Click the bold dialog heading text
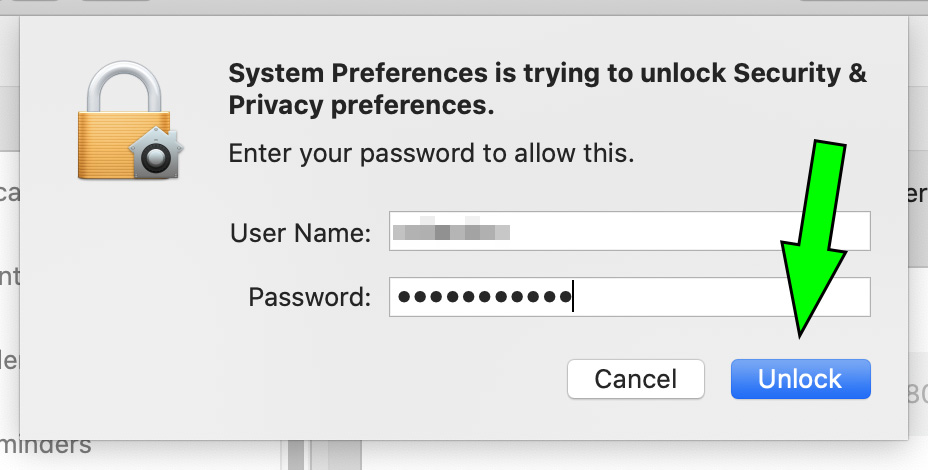The image size is (928, 470). [547, 89]
